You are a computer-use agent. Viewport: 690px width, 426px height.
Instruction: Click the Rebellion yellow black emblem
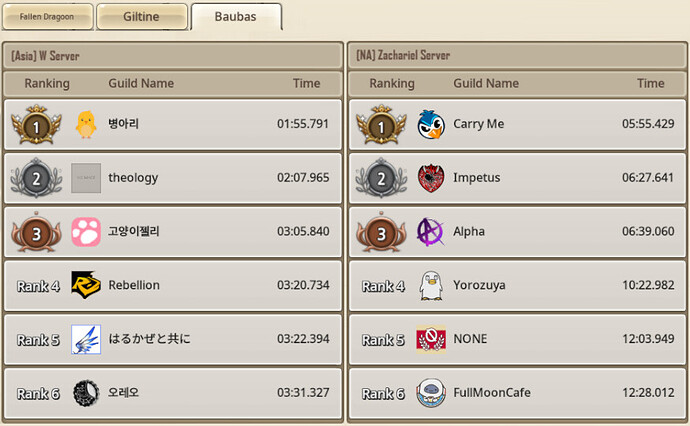(86, 285)
